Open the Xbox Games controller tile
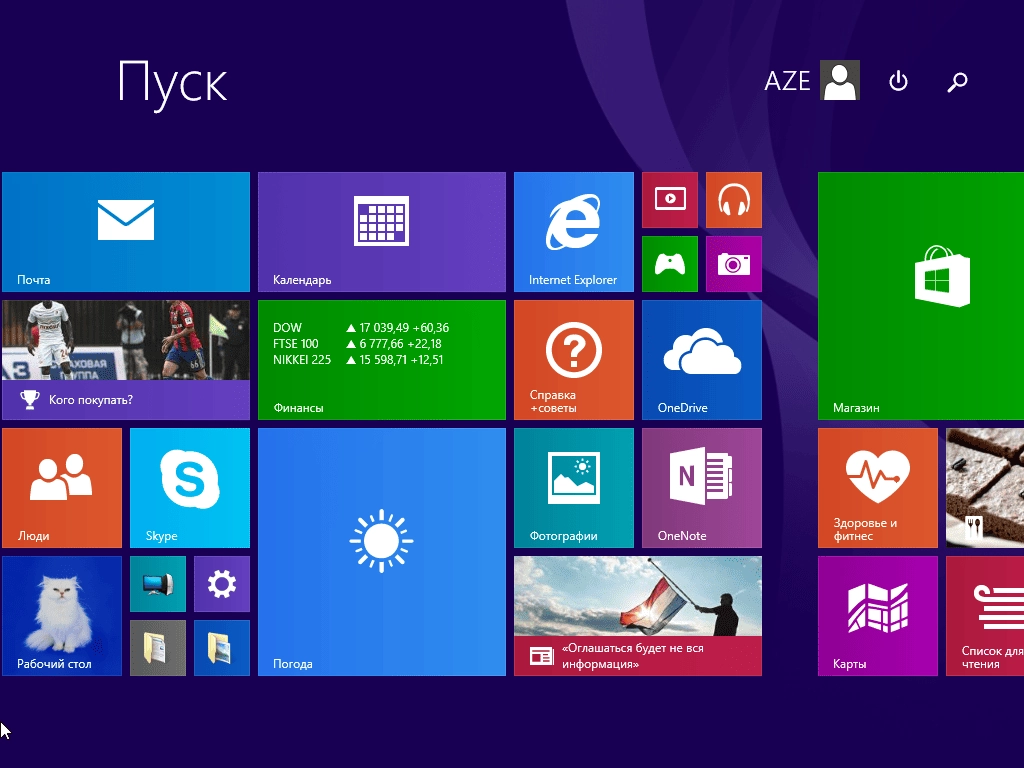This screenshot has height=768, width=1024. pos(670,264)
